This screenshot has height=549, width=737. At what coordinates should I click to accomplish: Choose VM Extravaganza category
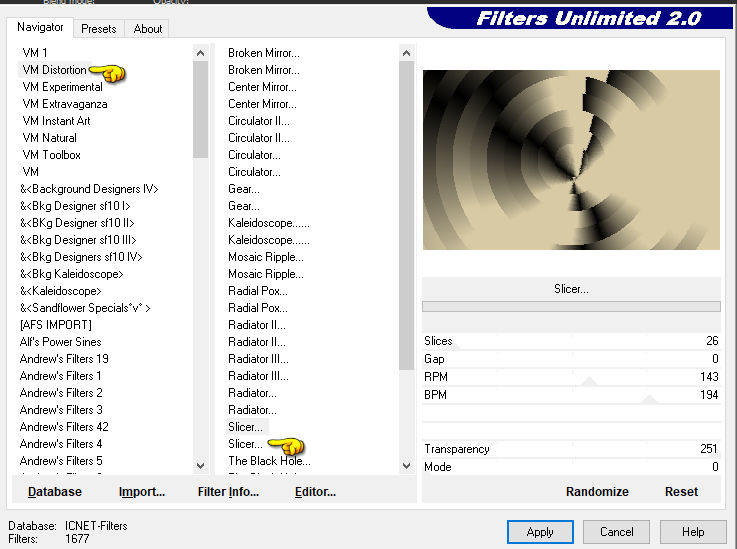click(65, 104)
